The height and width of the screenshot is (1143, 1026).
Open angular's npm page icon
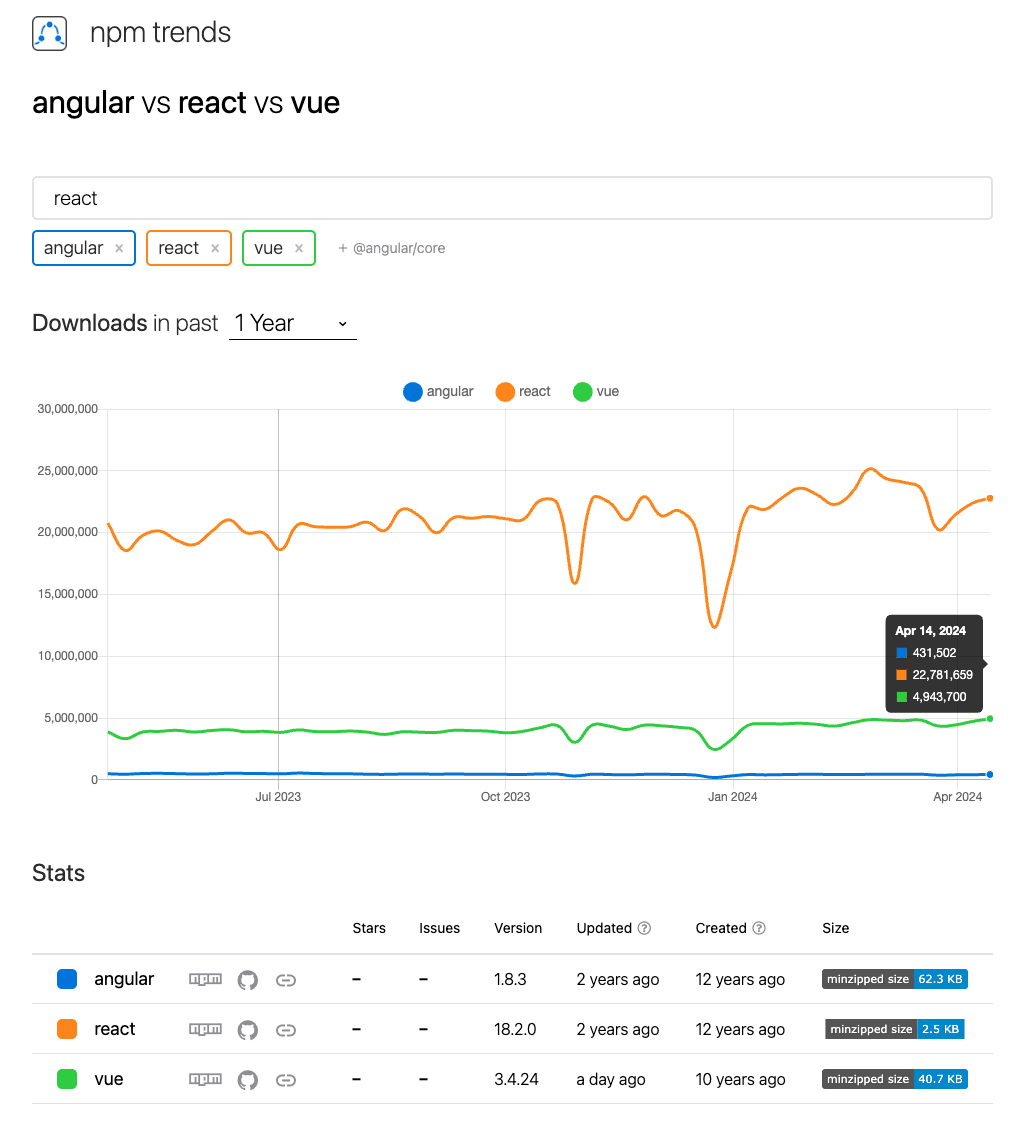[x=205, y=979]
